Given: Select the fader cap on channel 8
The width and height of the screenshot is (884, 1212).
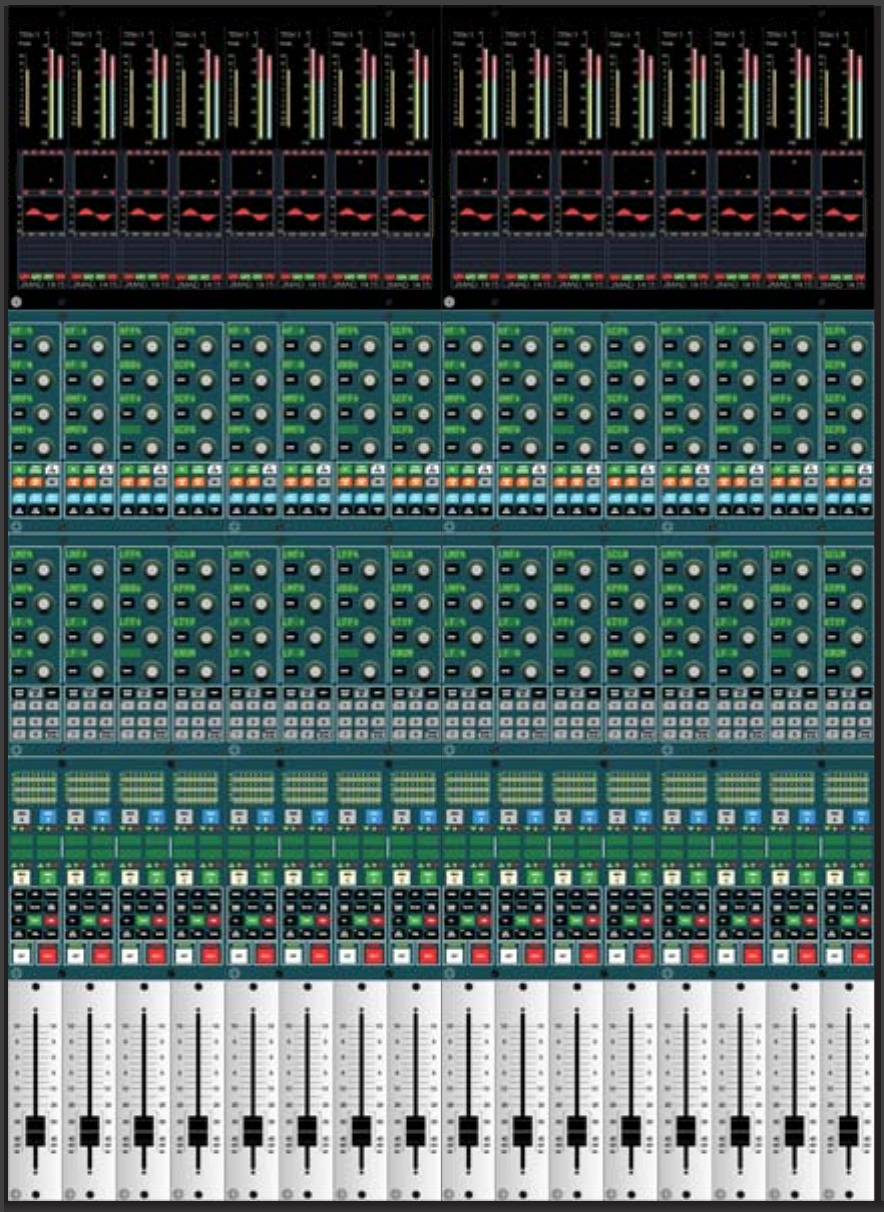Looking at the screenshot, I should click(415, 1130).
